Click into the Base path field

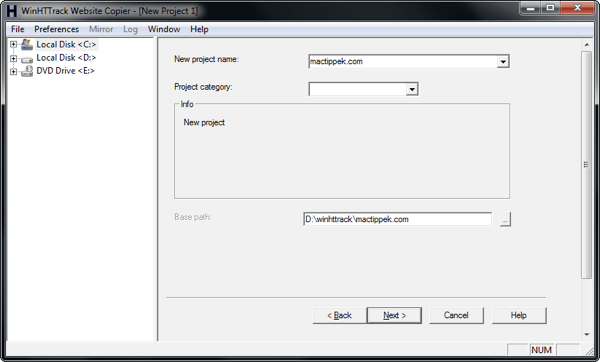398,219
